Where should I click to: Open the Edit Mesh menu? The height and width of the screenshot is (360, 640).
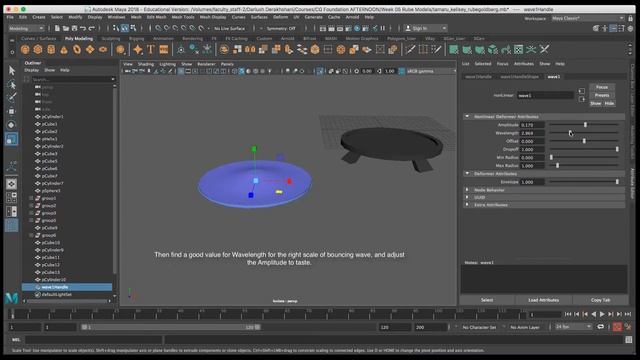156,17
